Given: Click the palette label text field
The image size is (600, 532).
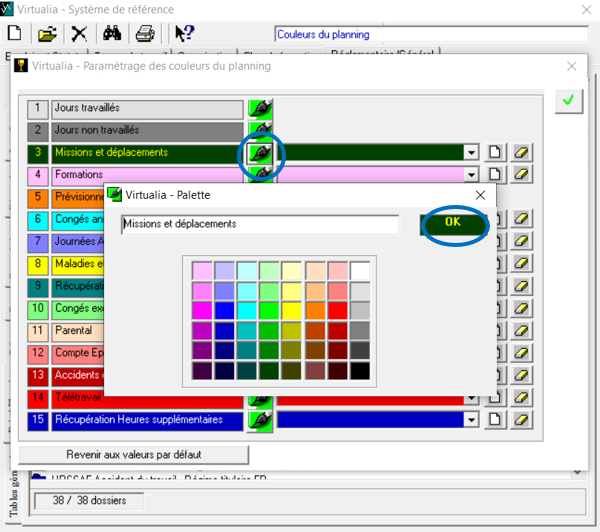Looking at the screenshot, I should 259,225.
